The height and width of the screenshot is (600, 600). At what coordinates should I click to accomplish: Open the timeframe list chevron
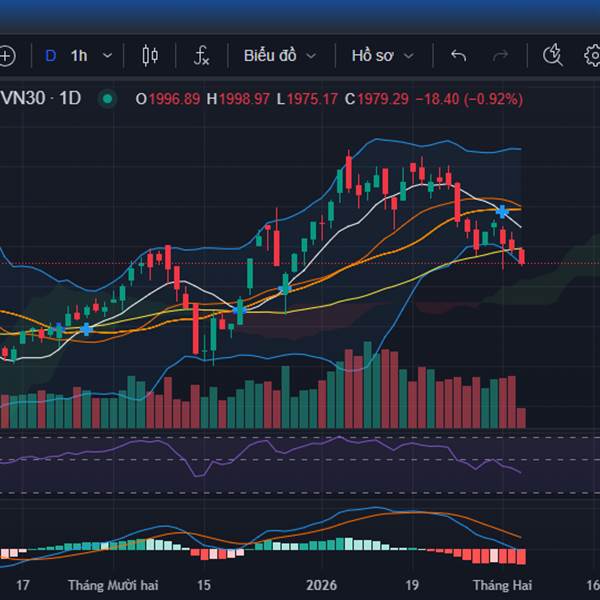[x=108, y=56]
